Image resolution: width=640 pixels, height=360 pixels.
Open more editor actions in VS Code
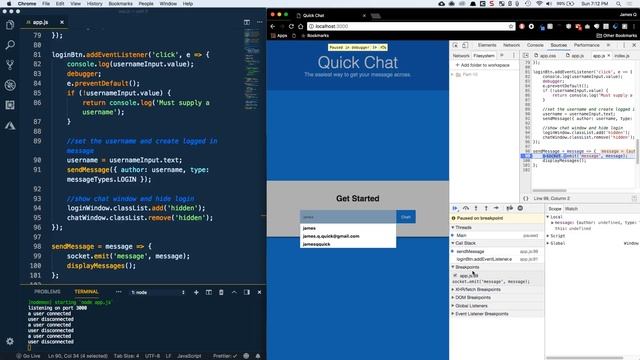tap(260, 22)
